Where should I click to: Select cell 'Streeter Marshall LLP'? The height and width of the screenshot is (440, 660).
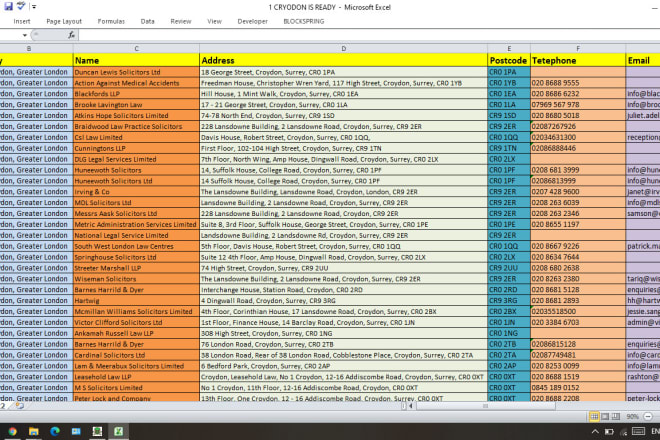pos(136,268)
